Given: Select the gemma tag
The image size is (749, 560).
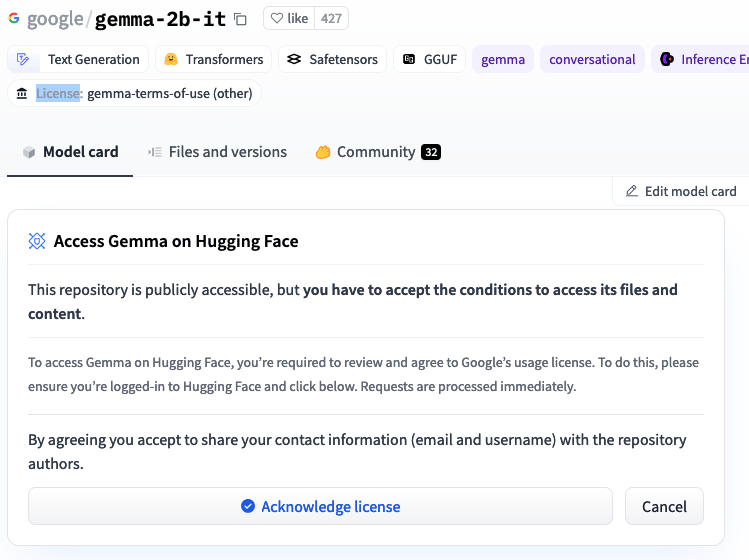Looking at the screenshot, I should [x=503, y=59].
